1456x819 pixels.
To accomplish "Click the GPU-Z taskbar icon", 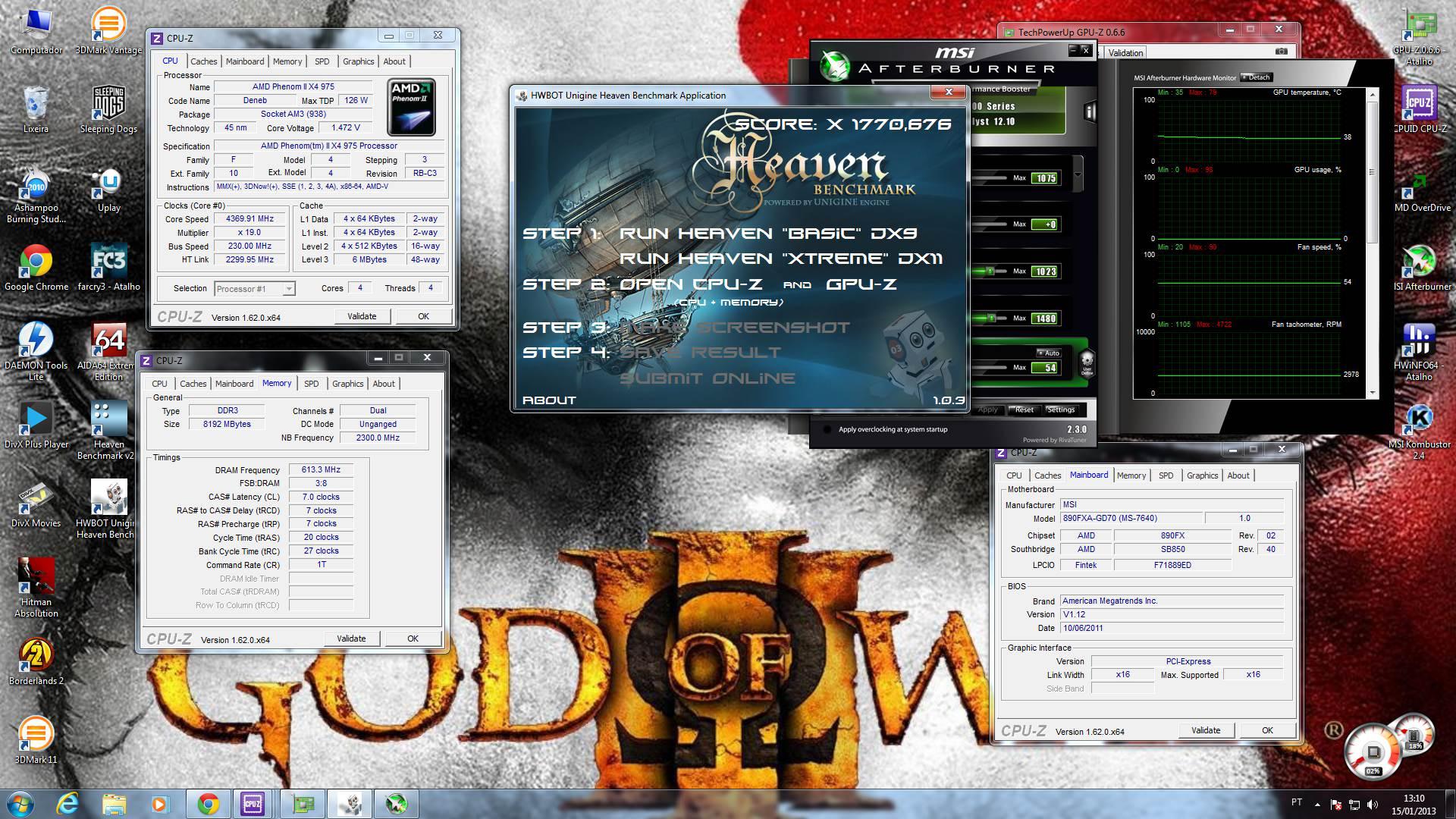I will point(303,803).
